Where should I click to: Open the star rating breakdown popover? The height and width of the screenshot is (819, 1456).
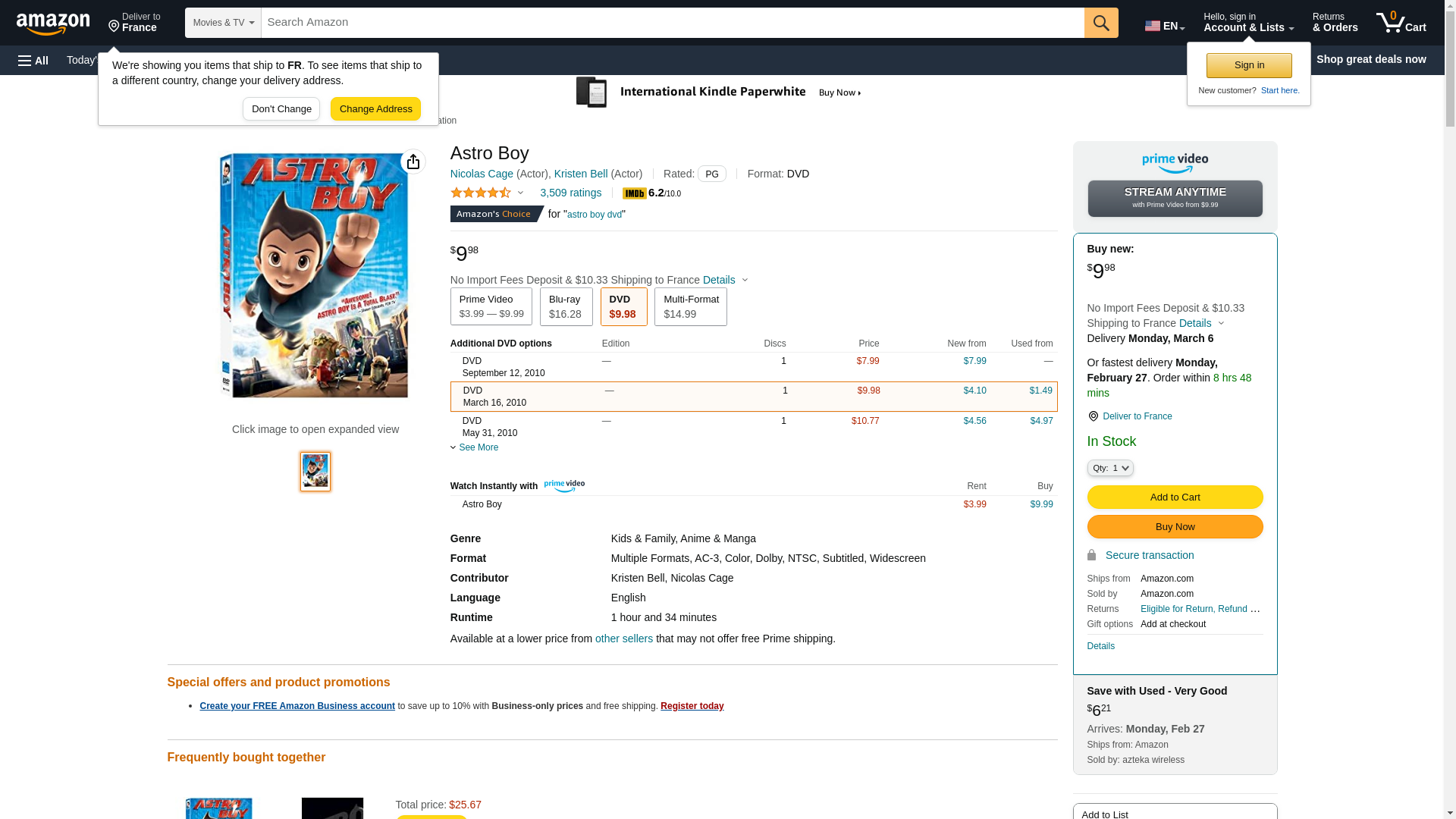[488, 193]
